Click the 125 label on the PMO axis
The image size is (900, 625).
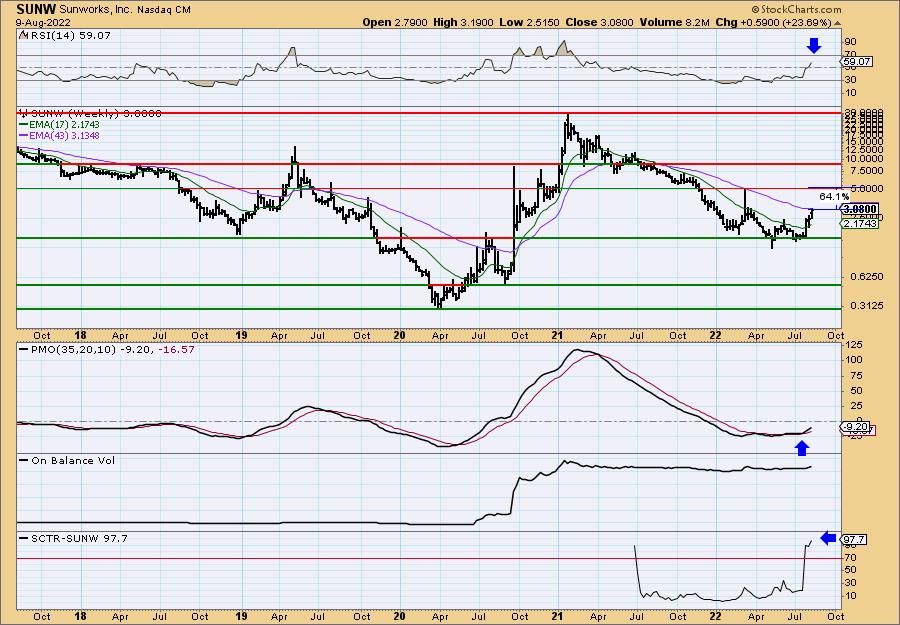(853, 346)
